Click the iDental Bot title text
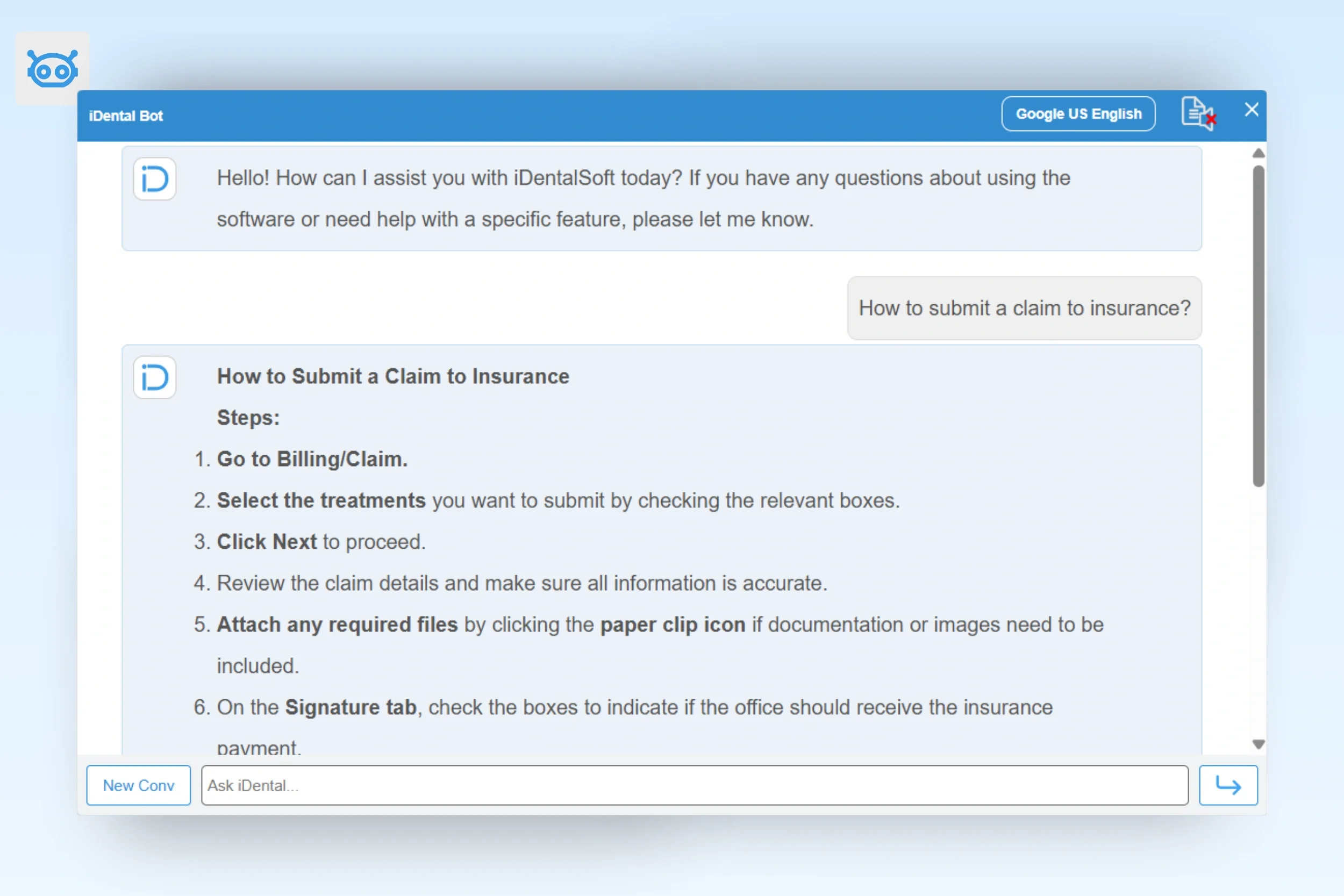The image size is (1344, 896). point(126,116)
